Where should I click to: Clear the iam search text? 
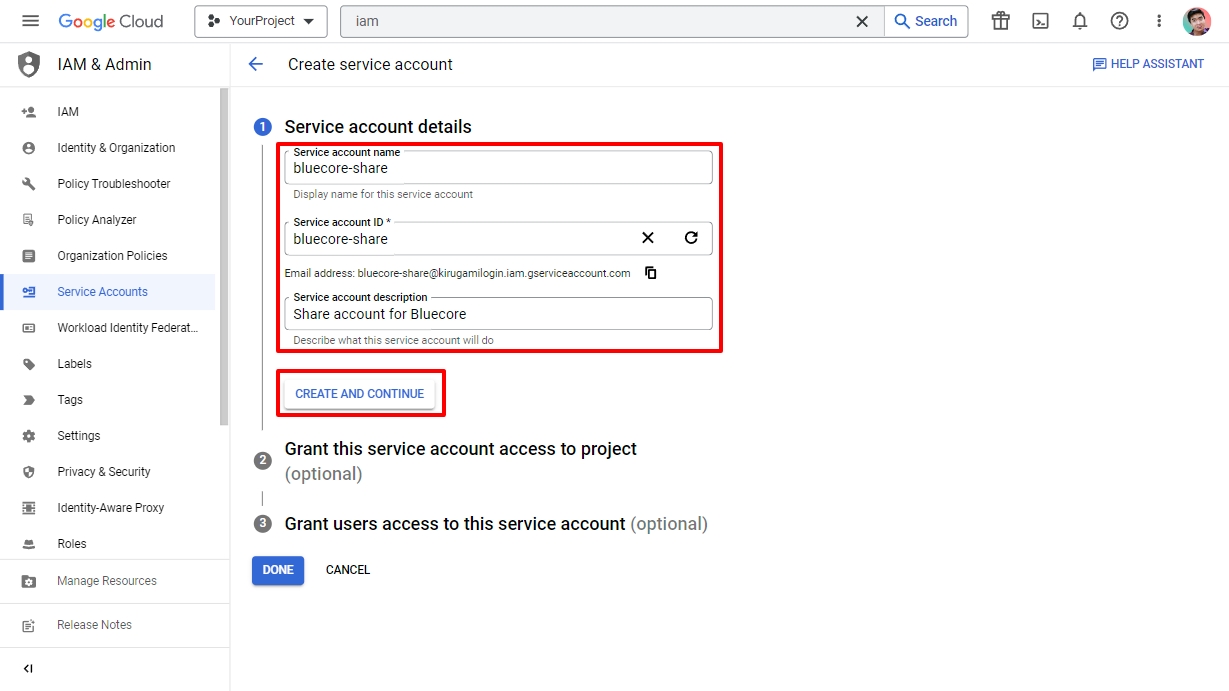[x=862, y=21]
